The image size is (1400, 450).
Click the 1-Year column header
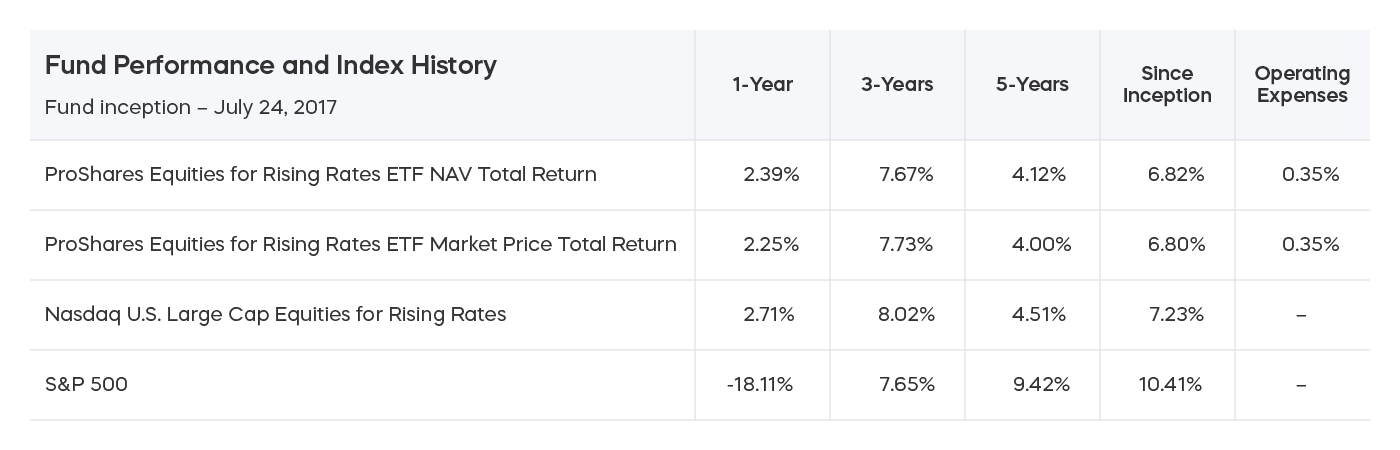tap(762, 85)
